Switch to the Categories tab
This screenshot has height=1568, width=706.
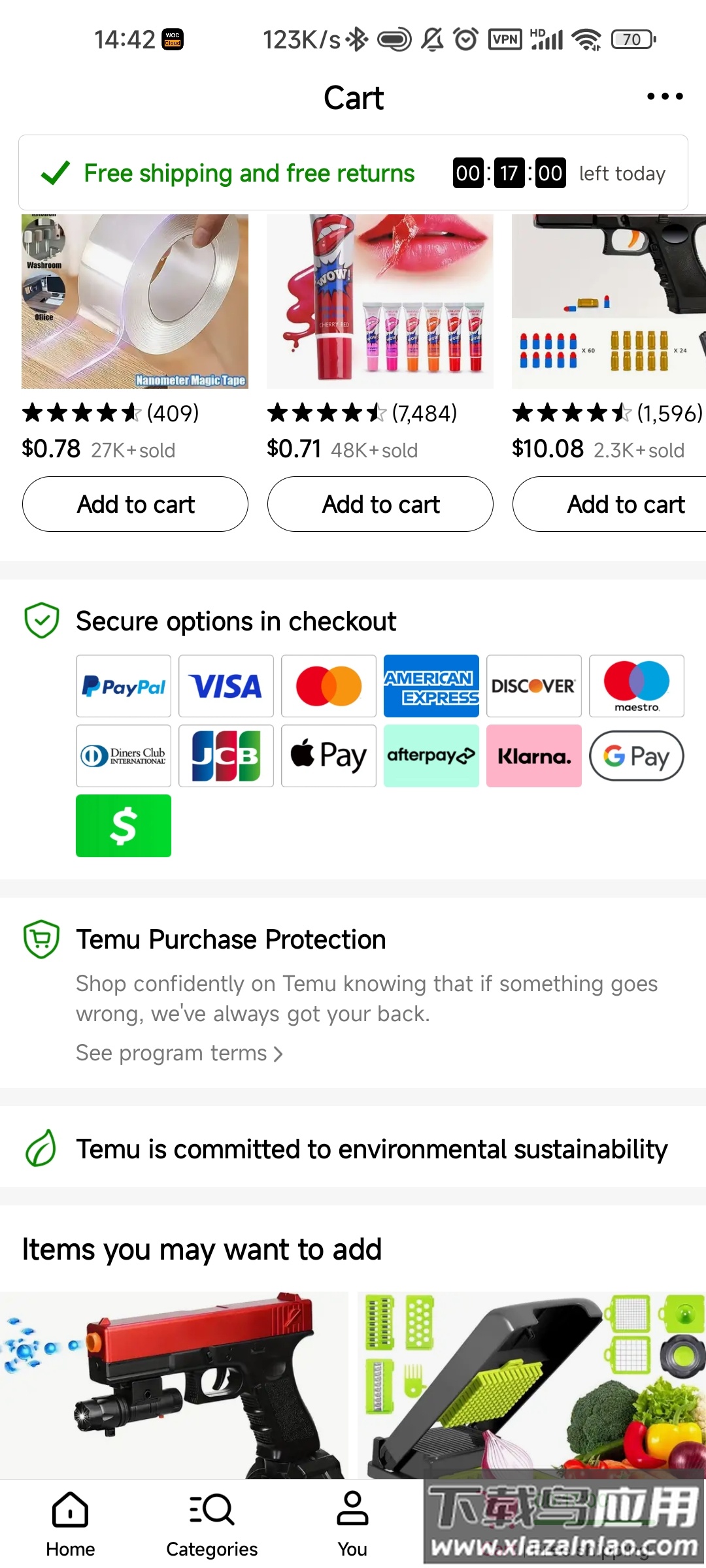point(212,1524)
